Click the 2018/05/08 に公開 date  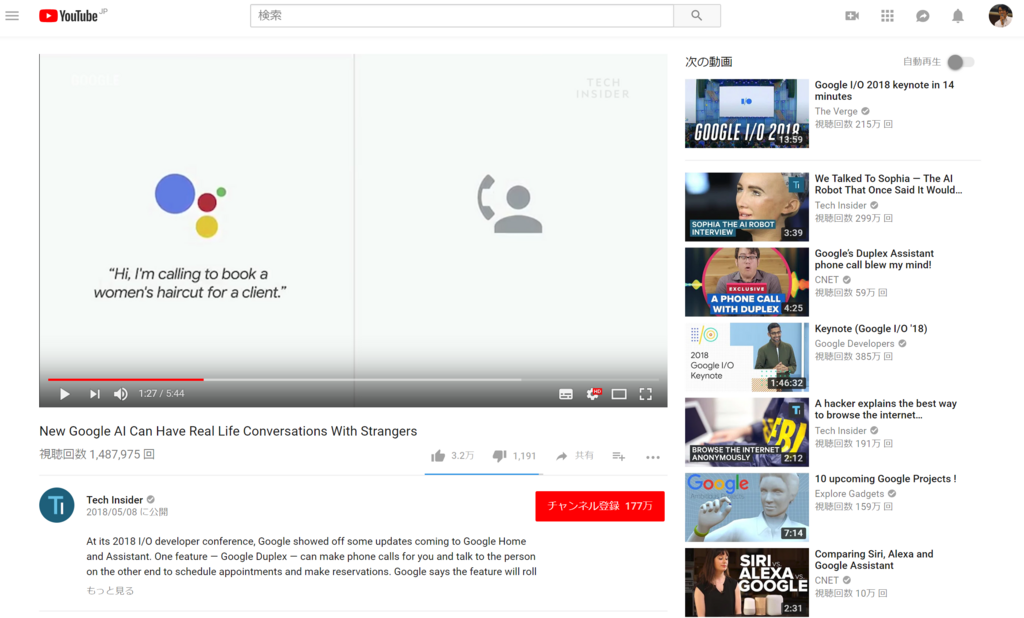[127, 512]
